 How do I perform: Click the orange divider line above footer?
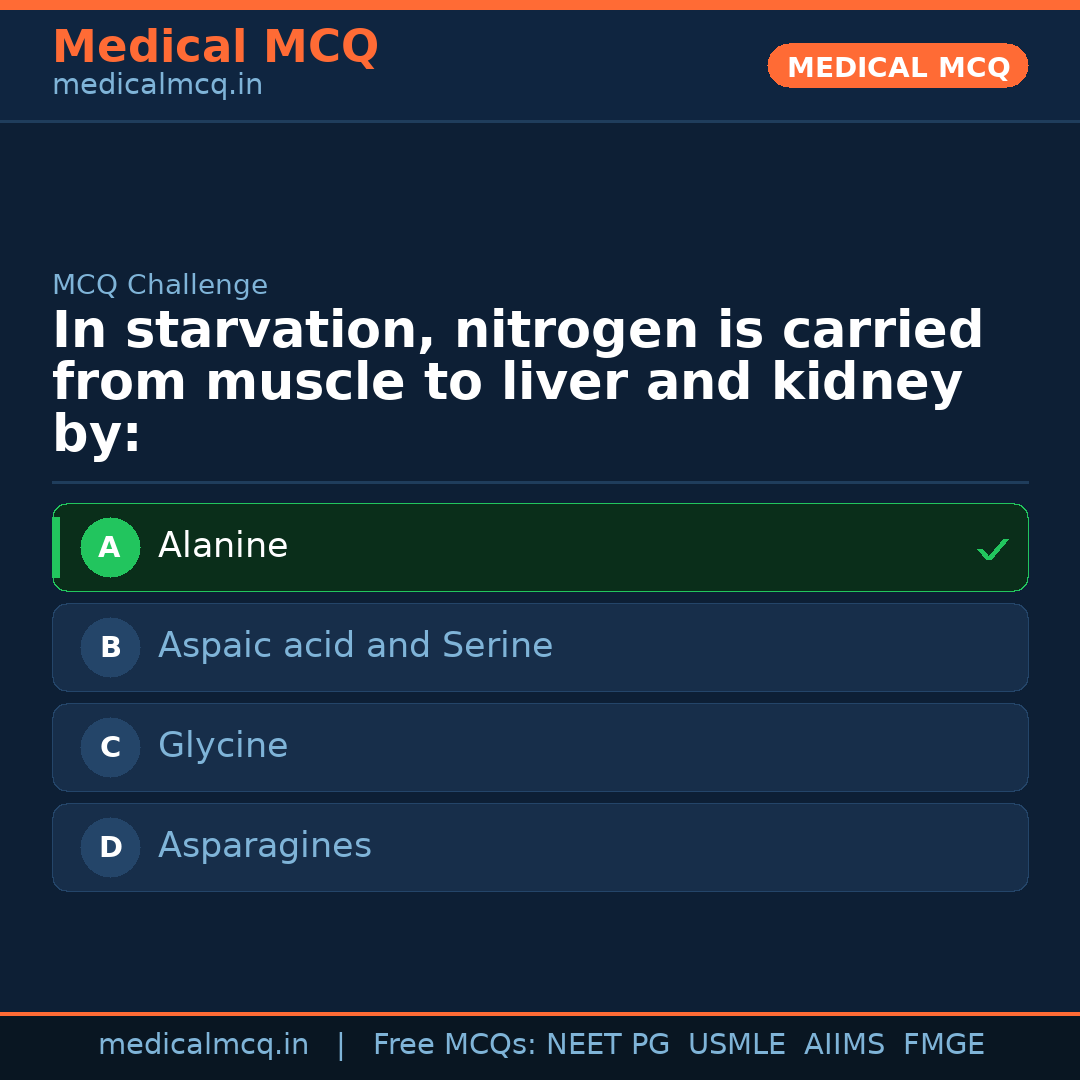point(540,1012)
